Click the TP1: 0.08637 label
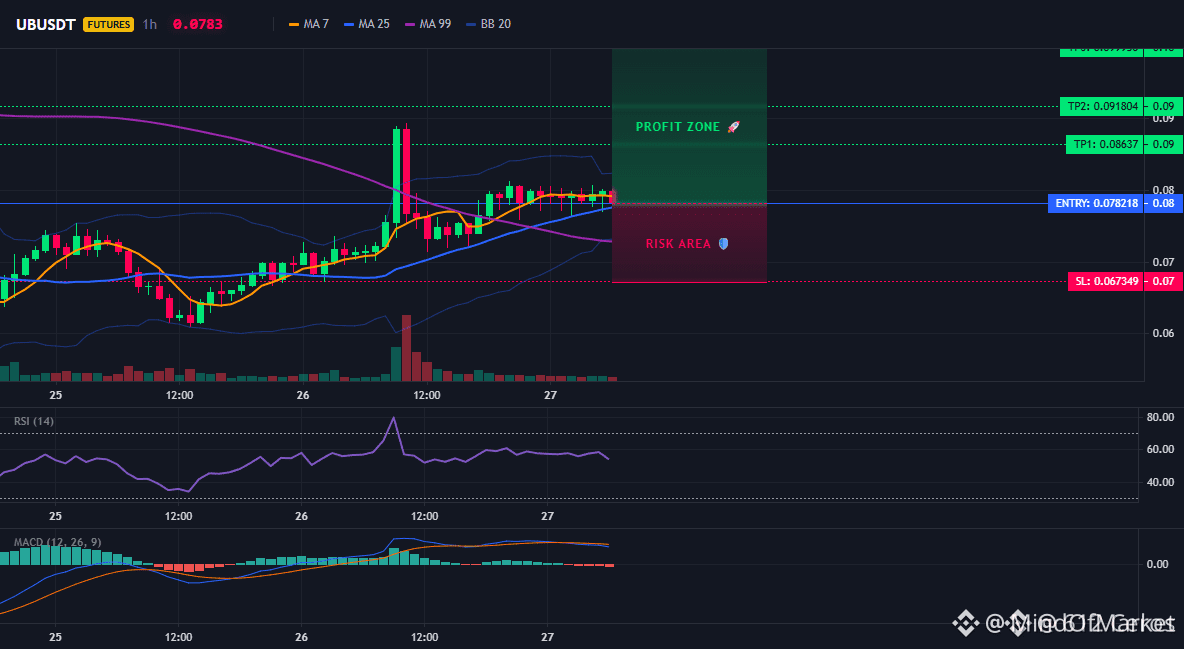This screenshot has width=1184, height=649. coord(1105,144)
